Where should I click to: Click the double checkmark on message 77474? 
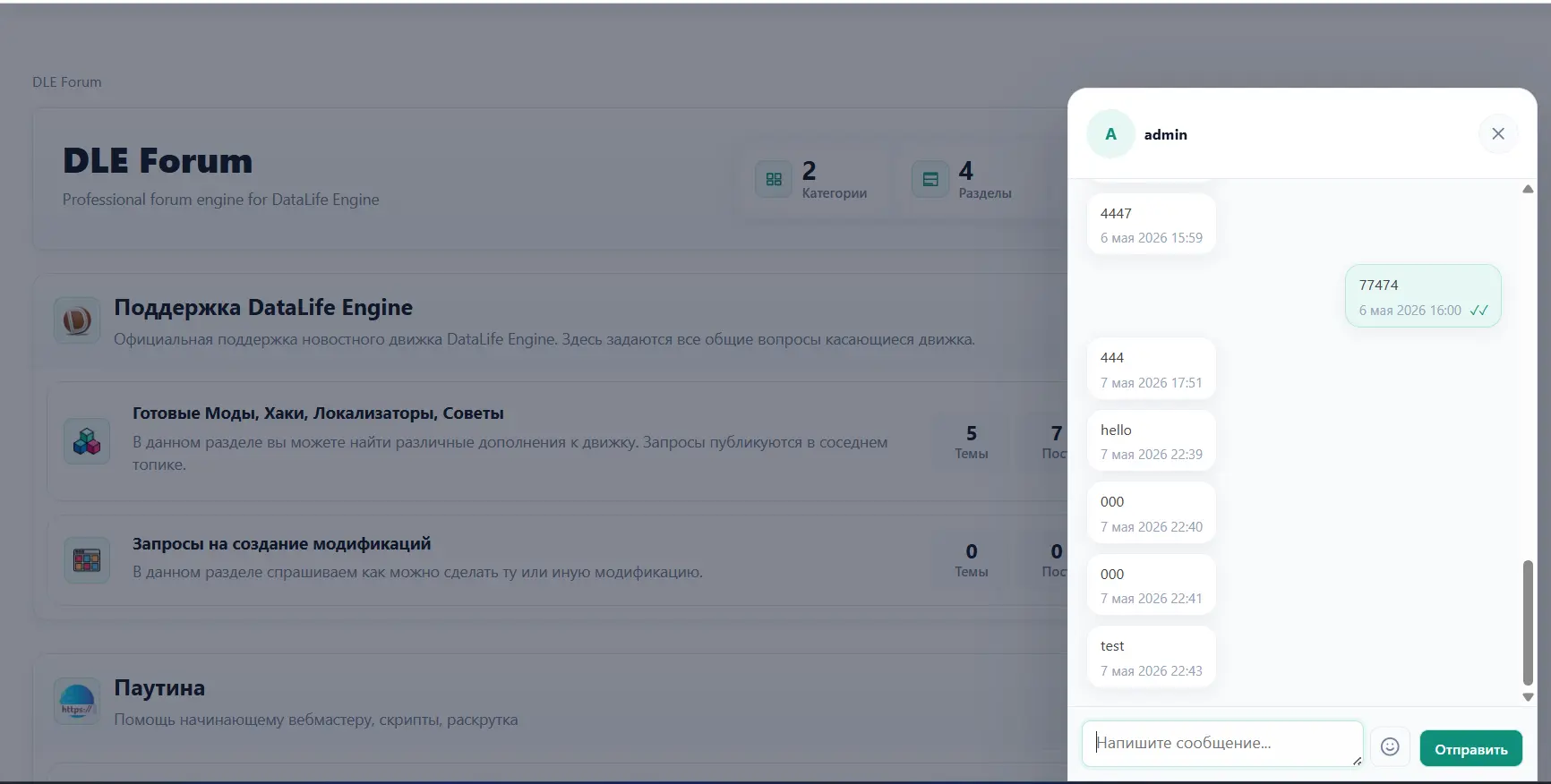(x=1478, y=311)
